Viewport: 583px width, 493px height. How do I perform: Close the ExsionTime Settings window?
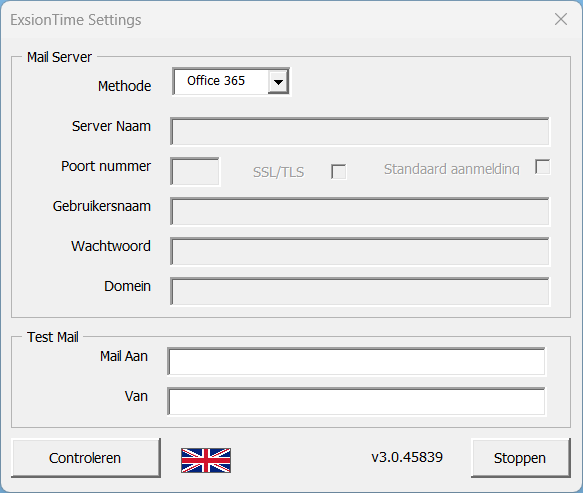(561, 19)
